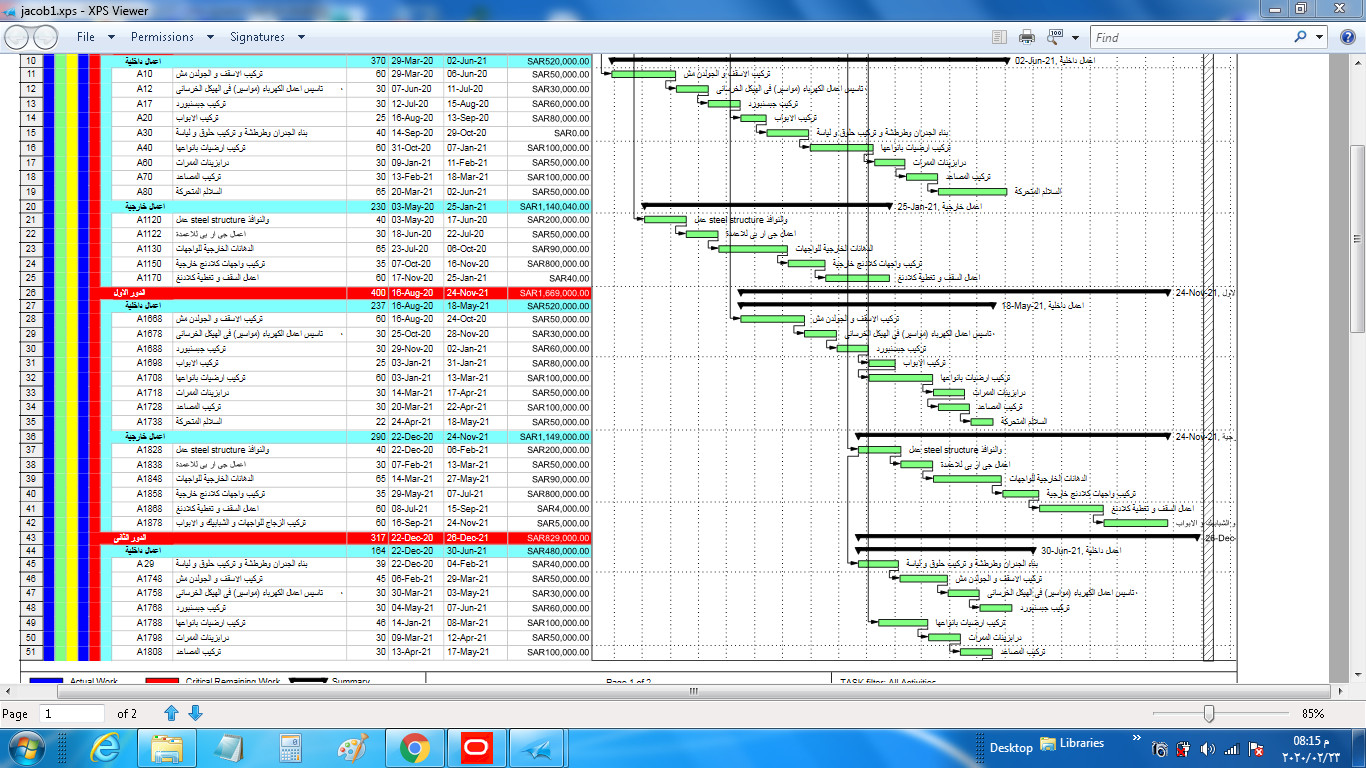Click the duration cell showing 317
1366x768 pixels.
point(367,538)
